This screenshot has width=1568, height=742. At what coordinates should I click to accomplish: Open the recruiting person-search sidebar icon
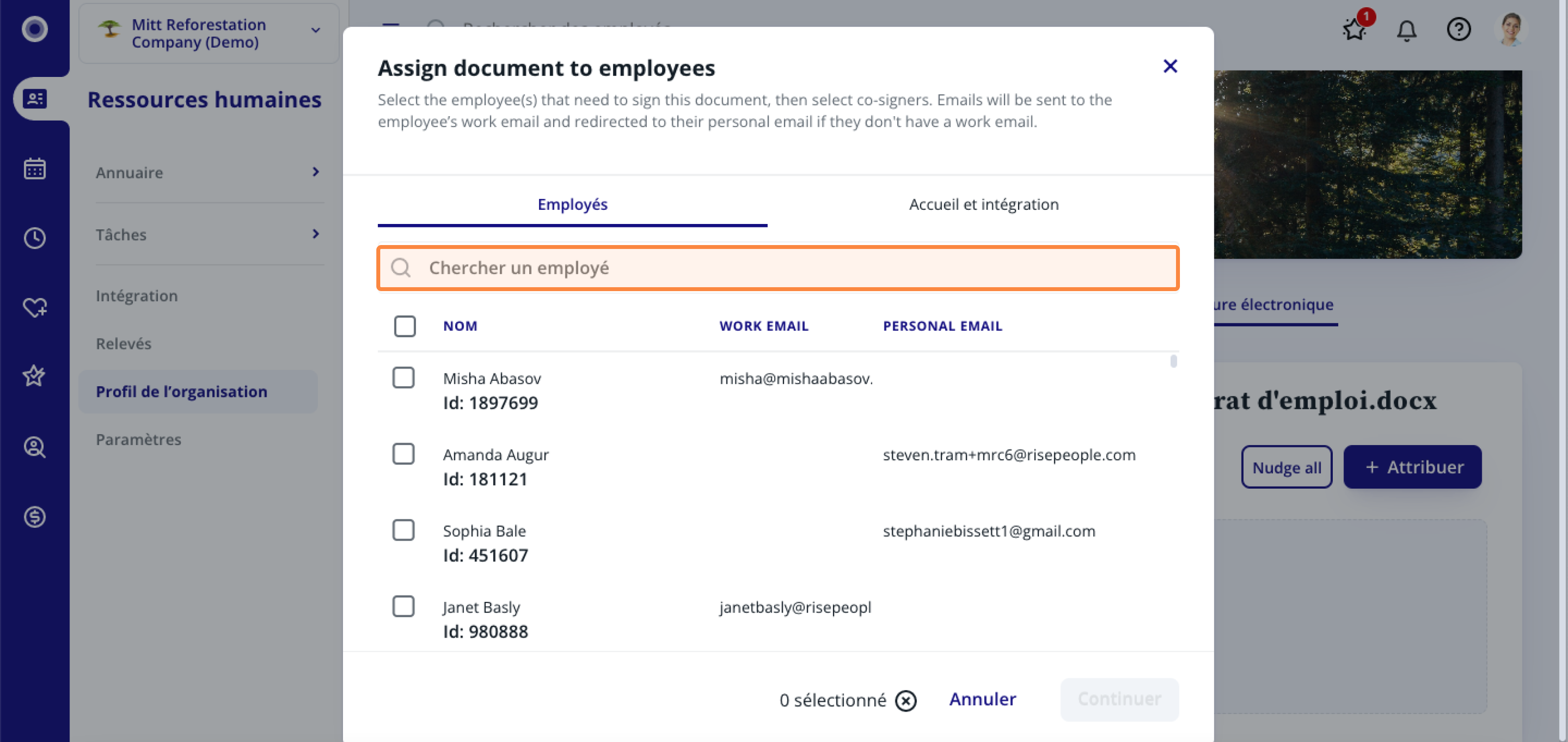tap(35, 447)
